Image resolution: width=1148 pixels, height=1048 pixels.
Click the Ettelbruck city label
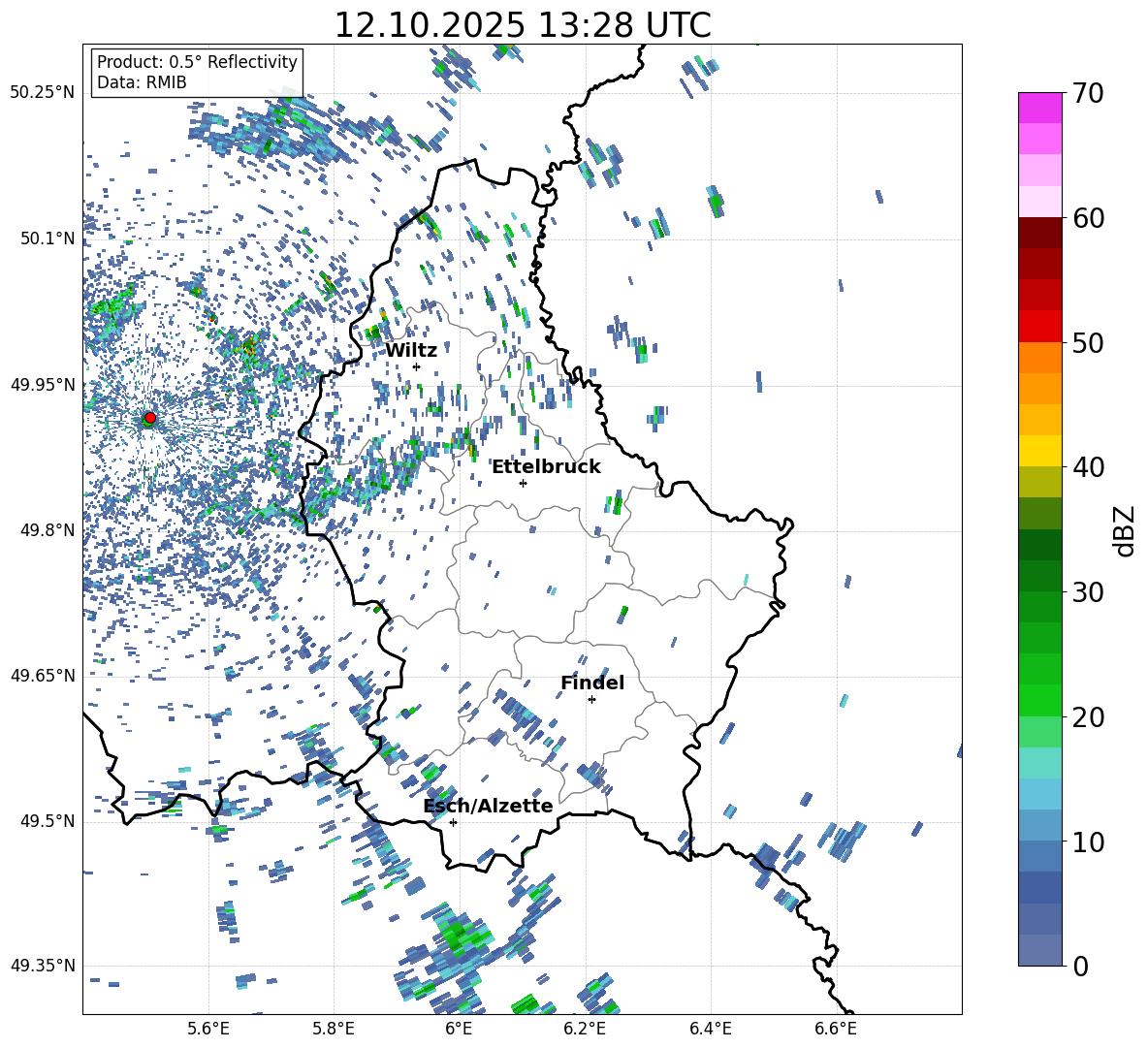coord(546,466)
